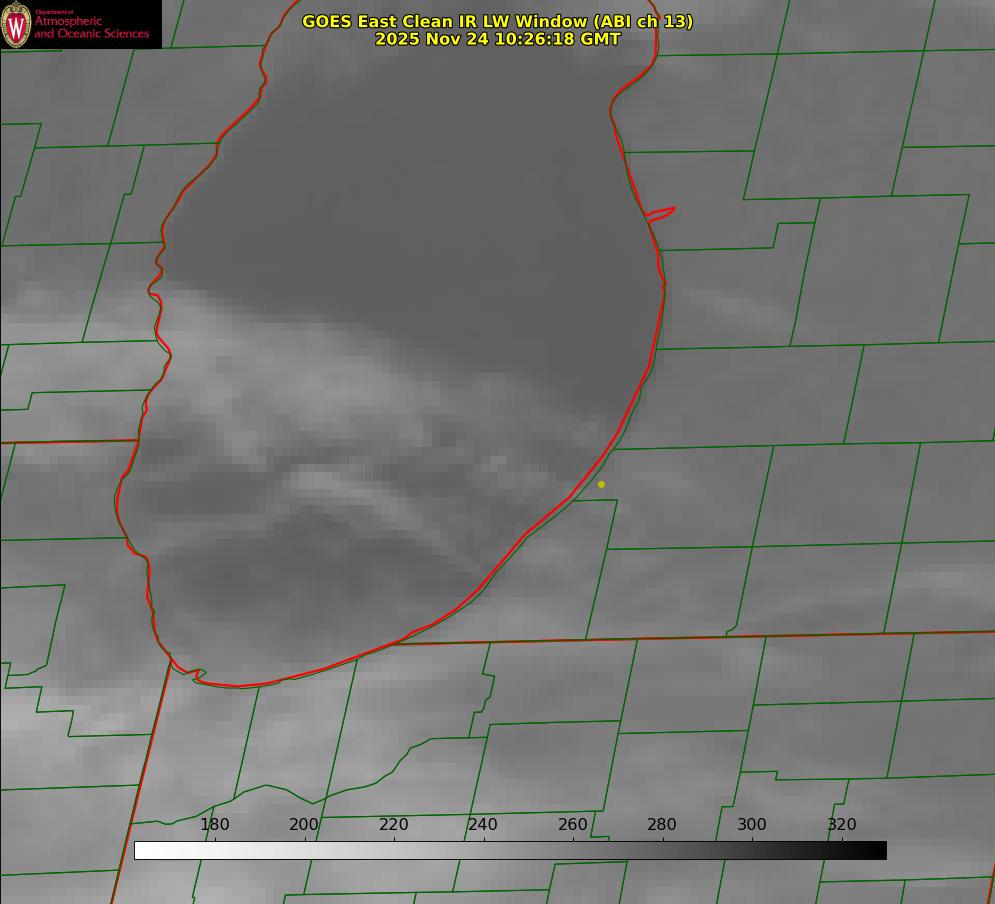Click the small red peninsula outline on the east shore

click(661, 214)
